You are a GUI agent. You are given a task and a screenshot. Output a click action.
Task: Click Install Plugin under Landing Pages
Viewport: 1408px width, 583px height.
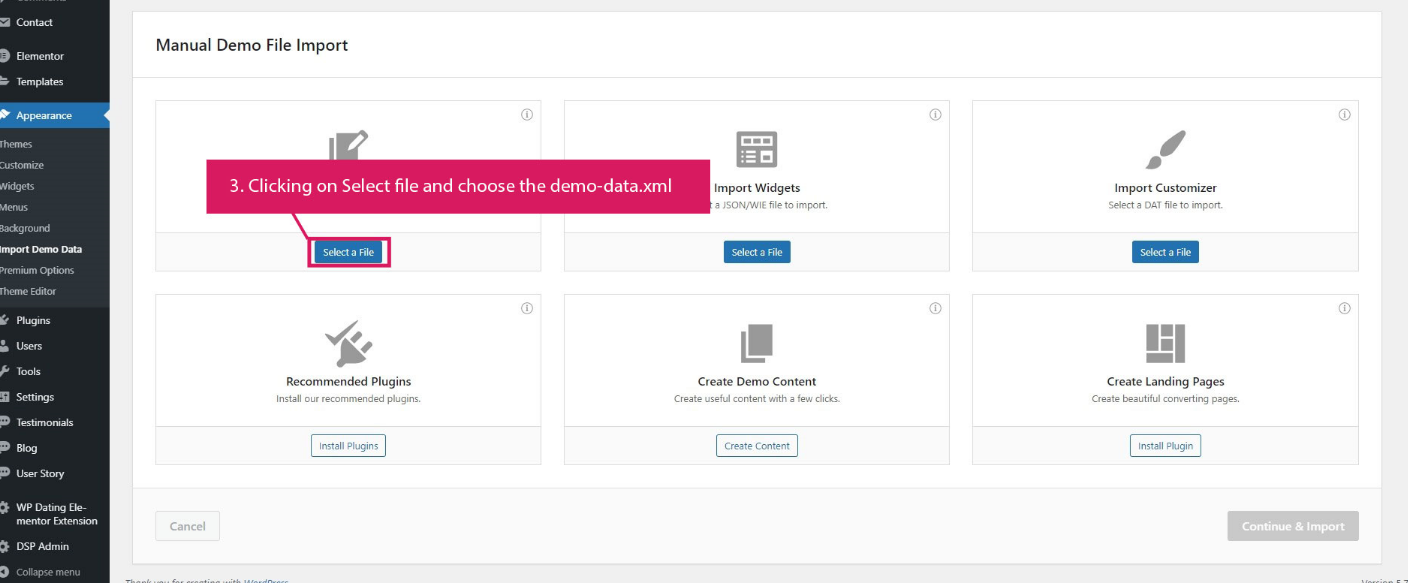pyautogui.click(x=1165, y=446)
